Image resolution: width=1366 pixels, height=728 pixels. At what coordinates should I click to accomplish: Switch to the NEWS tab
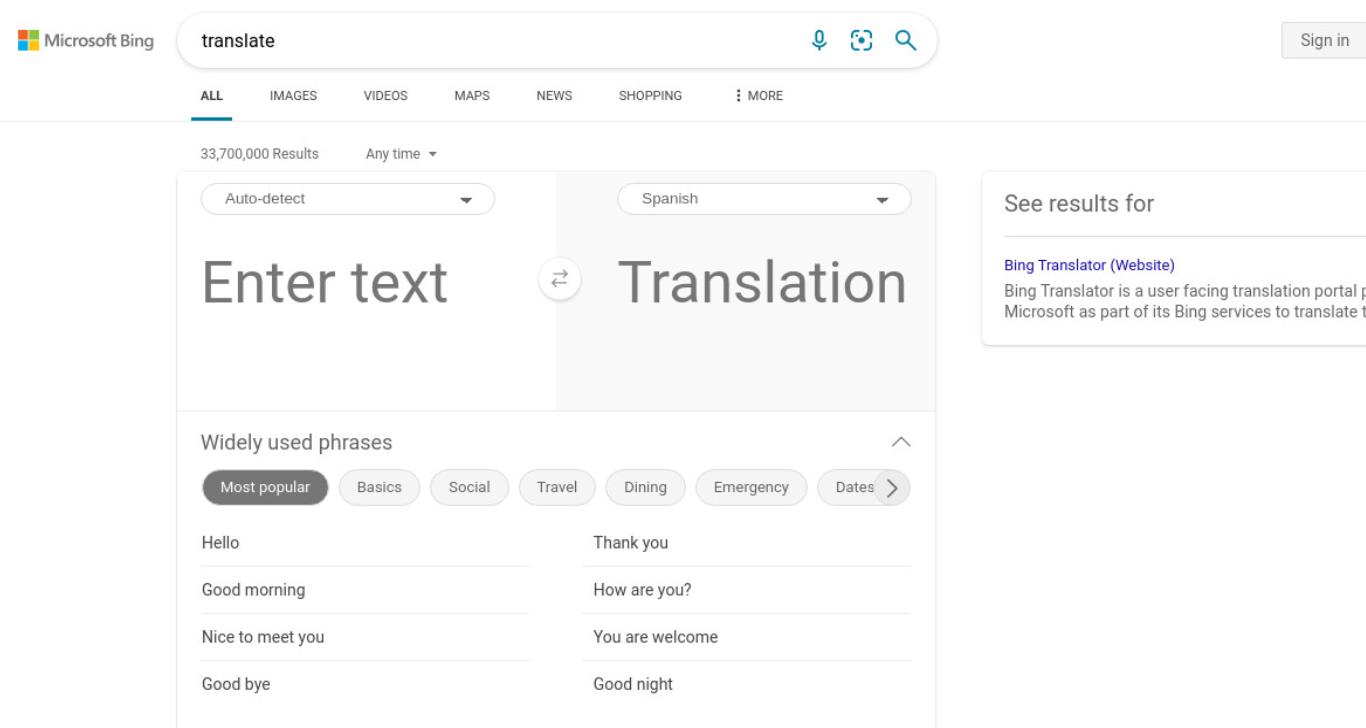554,96
